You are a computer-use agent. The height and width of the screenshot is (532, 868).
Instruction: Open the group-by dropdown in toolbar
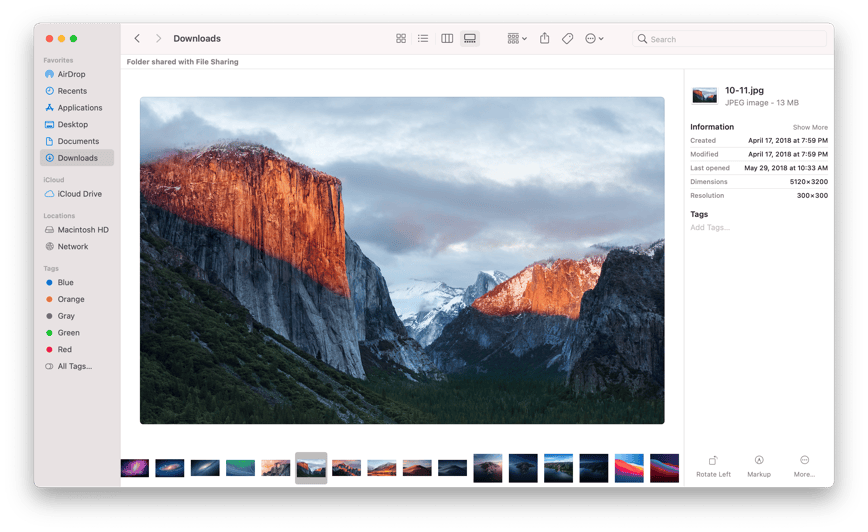pyautogui.click(x=517, y=38)
